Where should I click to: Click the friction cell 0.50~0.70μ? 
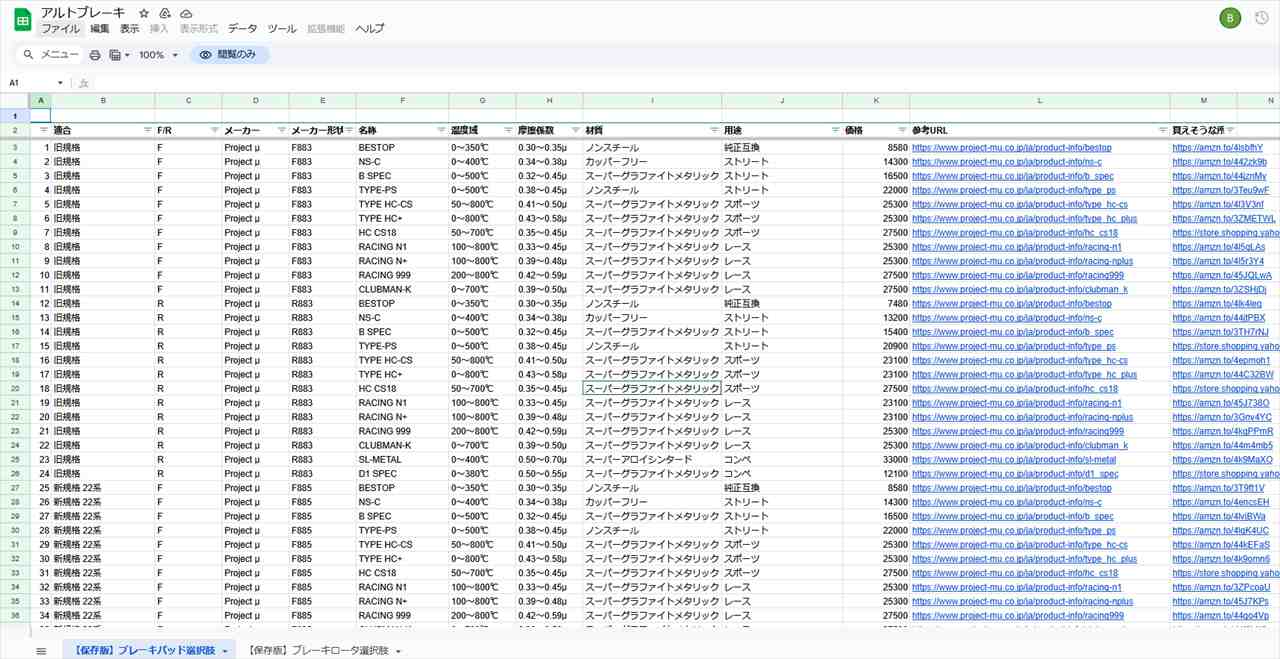(549, 460)
